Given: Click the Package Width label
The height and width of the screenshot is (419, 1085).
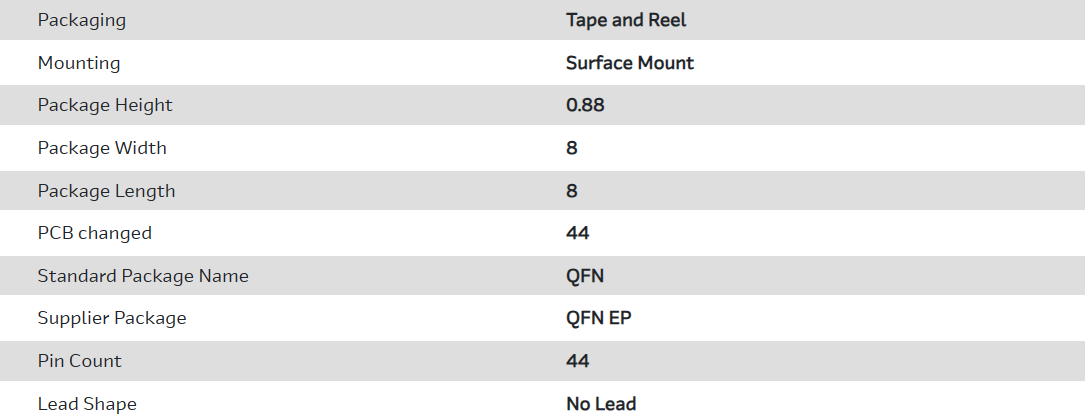Looking at the screenshot, I should tap(102, 148).
